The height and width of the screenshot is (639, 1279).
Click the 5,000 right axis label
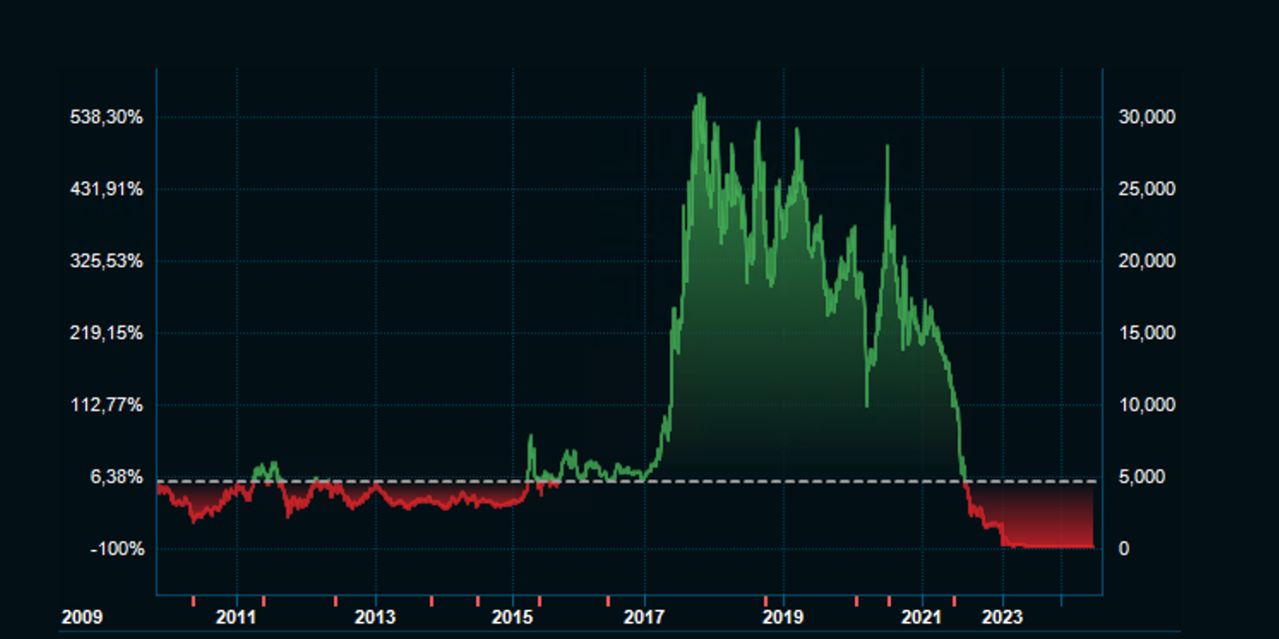(1142, 477)
